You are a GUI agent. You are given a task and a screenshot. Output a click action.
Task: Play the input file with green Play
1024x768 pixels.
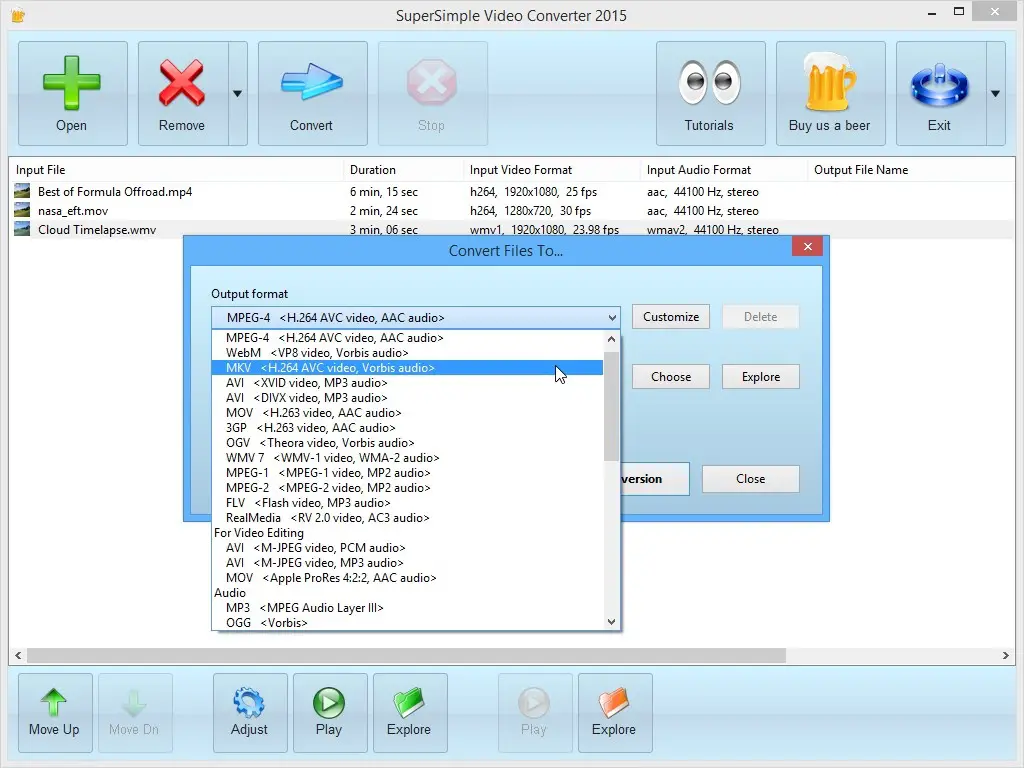coord(330,713)
